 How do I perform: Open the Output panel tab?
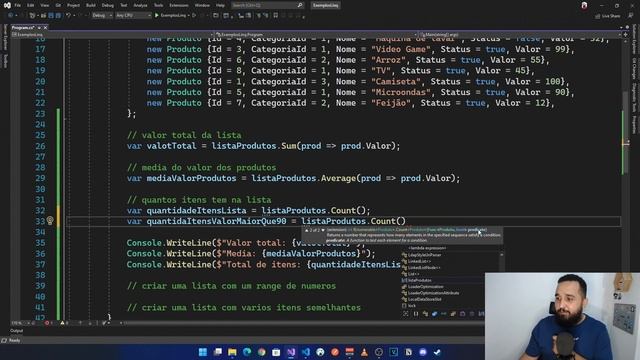coord(17,331)
